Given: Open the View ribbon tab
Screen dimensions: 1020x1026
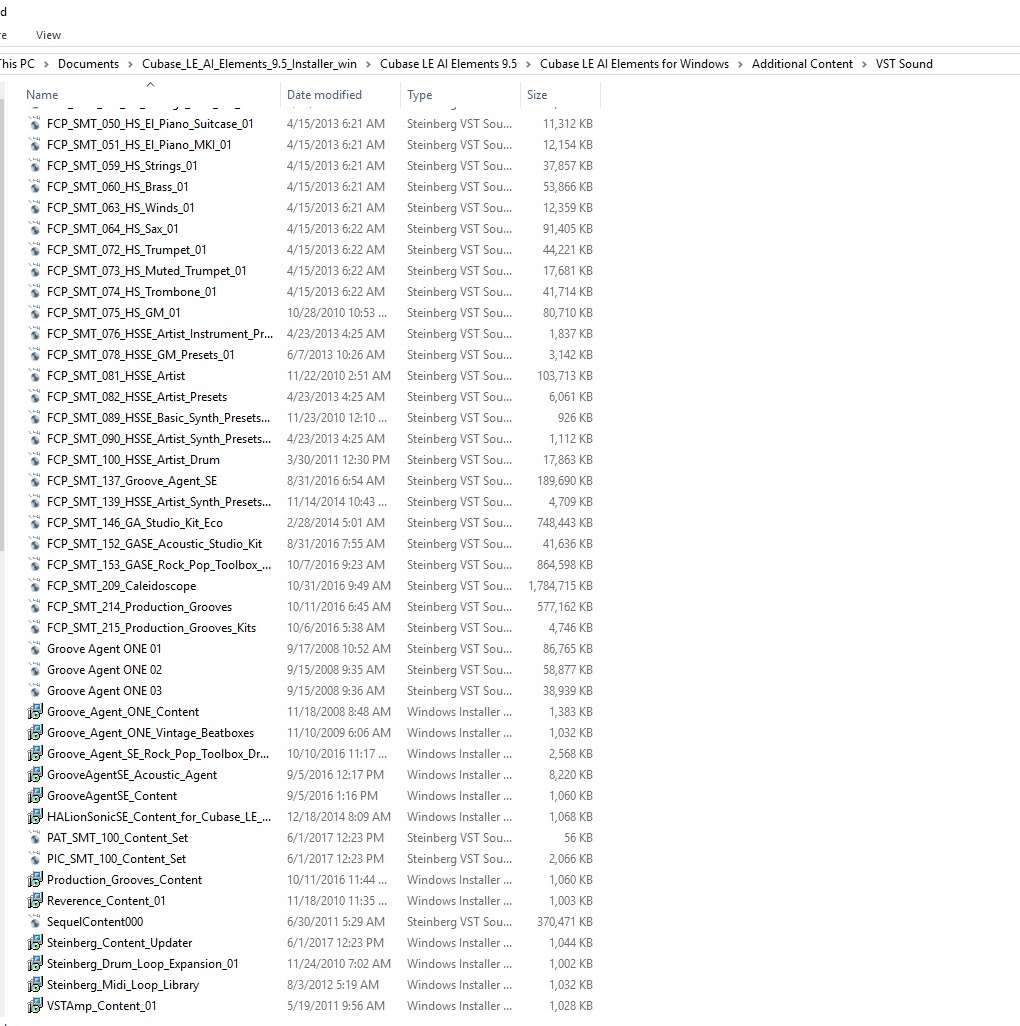Looking at the screenshot, I should pos(48,35).
